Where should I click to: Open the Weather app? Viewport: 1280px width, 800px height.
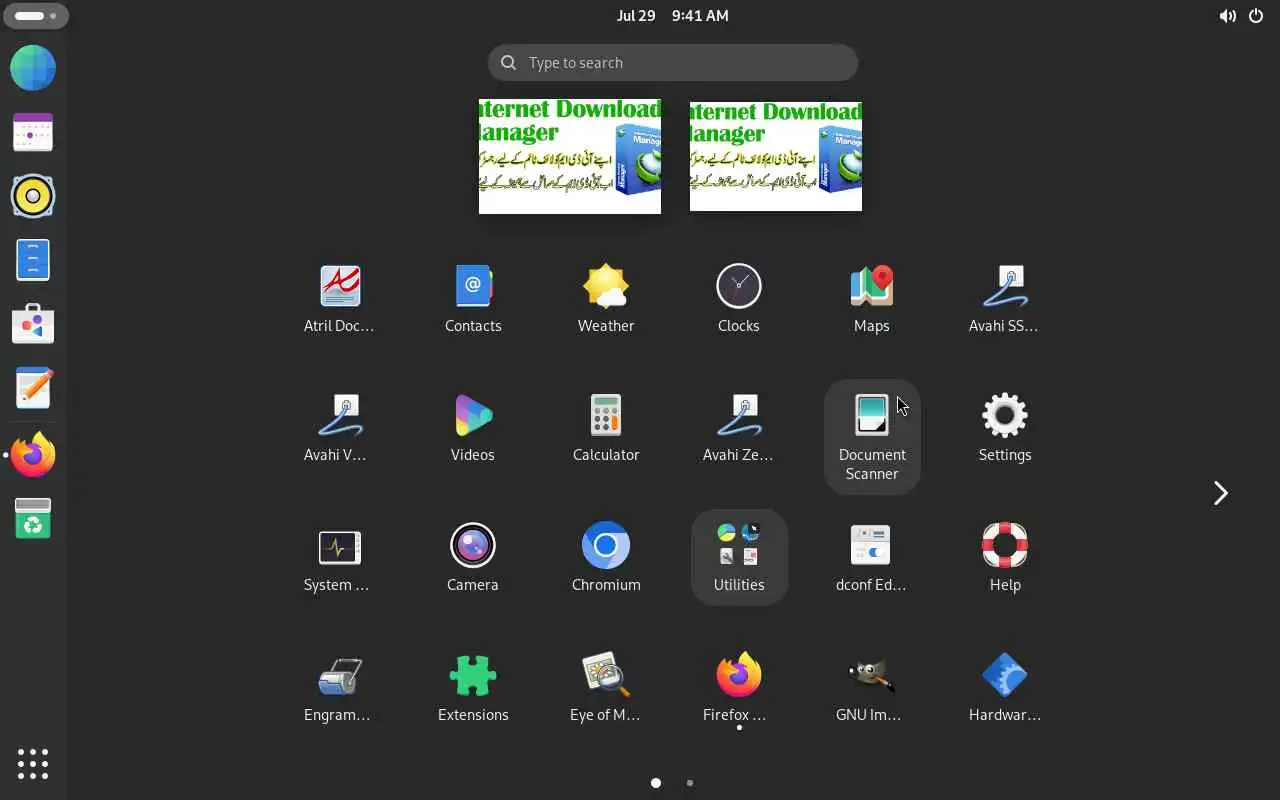pyautogui.click(x=606, y=297)
